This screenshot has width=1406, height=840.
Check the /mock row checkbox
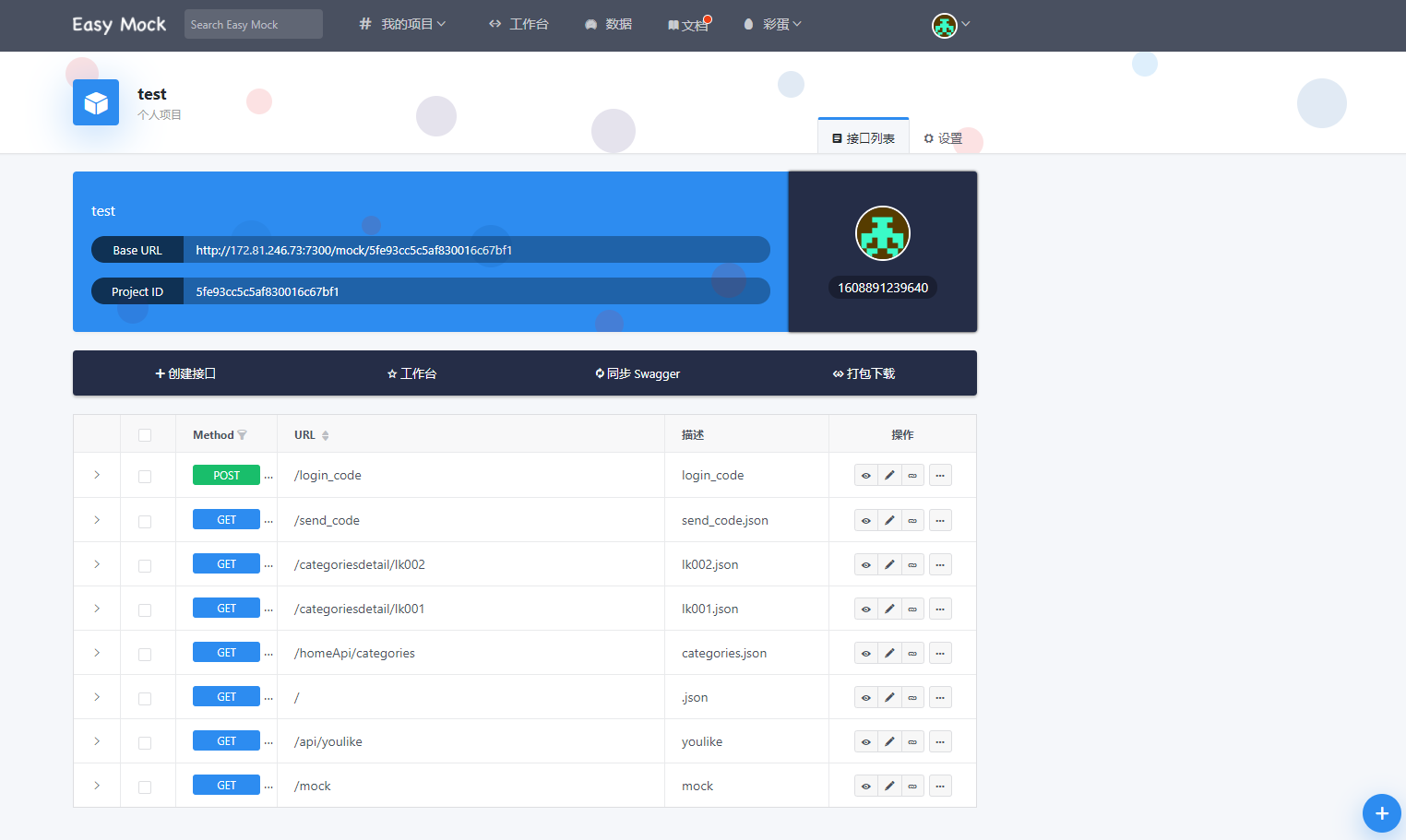tap(145, 787)
